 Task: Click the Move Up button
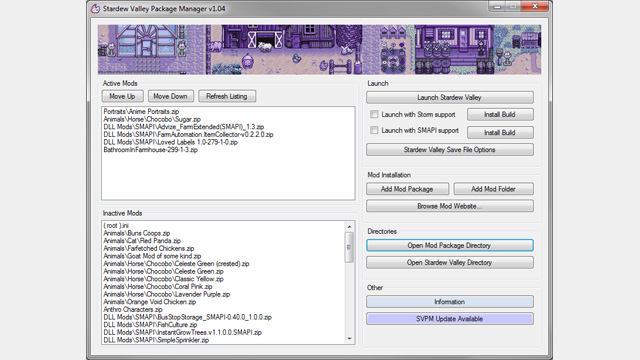point(122,96)
